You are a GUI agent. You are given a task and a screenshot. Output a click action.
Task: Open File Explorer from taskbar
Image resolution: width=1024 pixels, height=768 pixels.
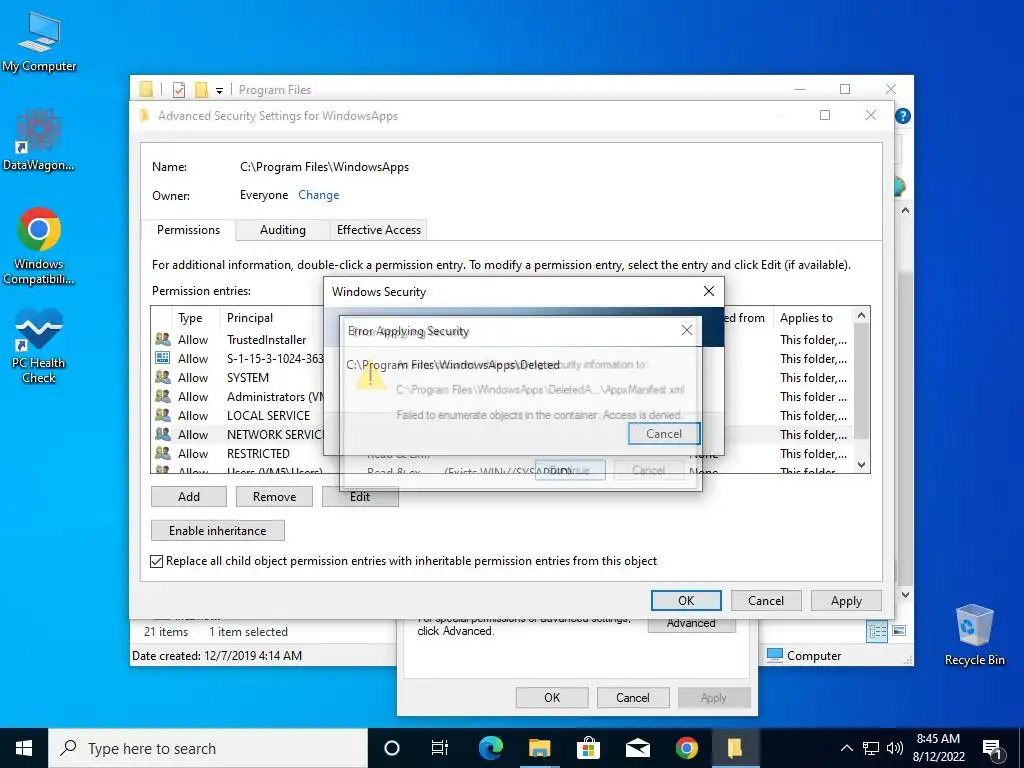tap(539, 748)
